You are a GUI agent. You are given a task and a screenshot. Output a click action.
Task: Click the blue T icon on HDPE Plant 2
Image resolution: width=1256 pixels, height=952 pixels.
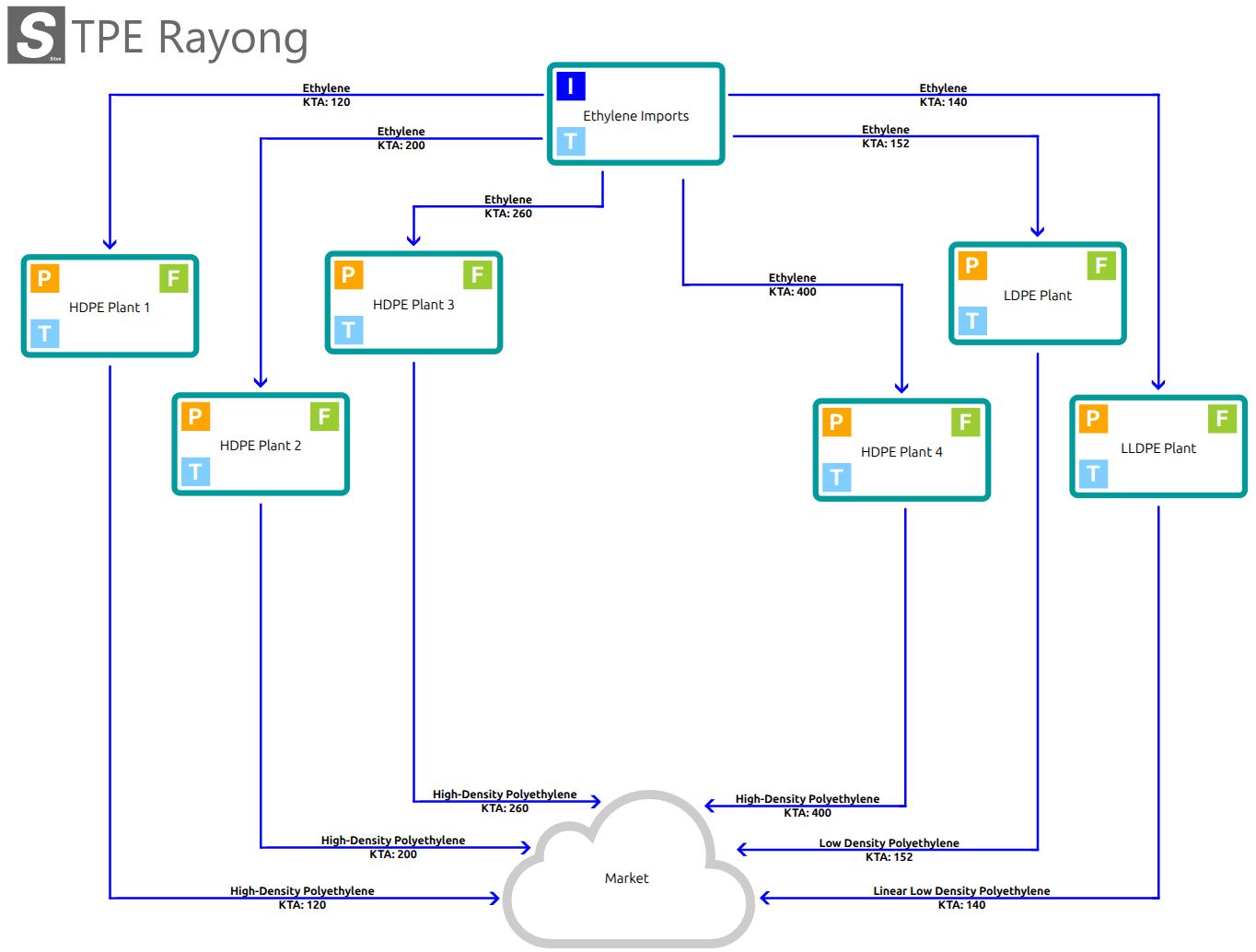(x=195, y=471)
